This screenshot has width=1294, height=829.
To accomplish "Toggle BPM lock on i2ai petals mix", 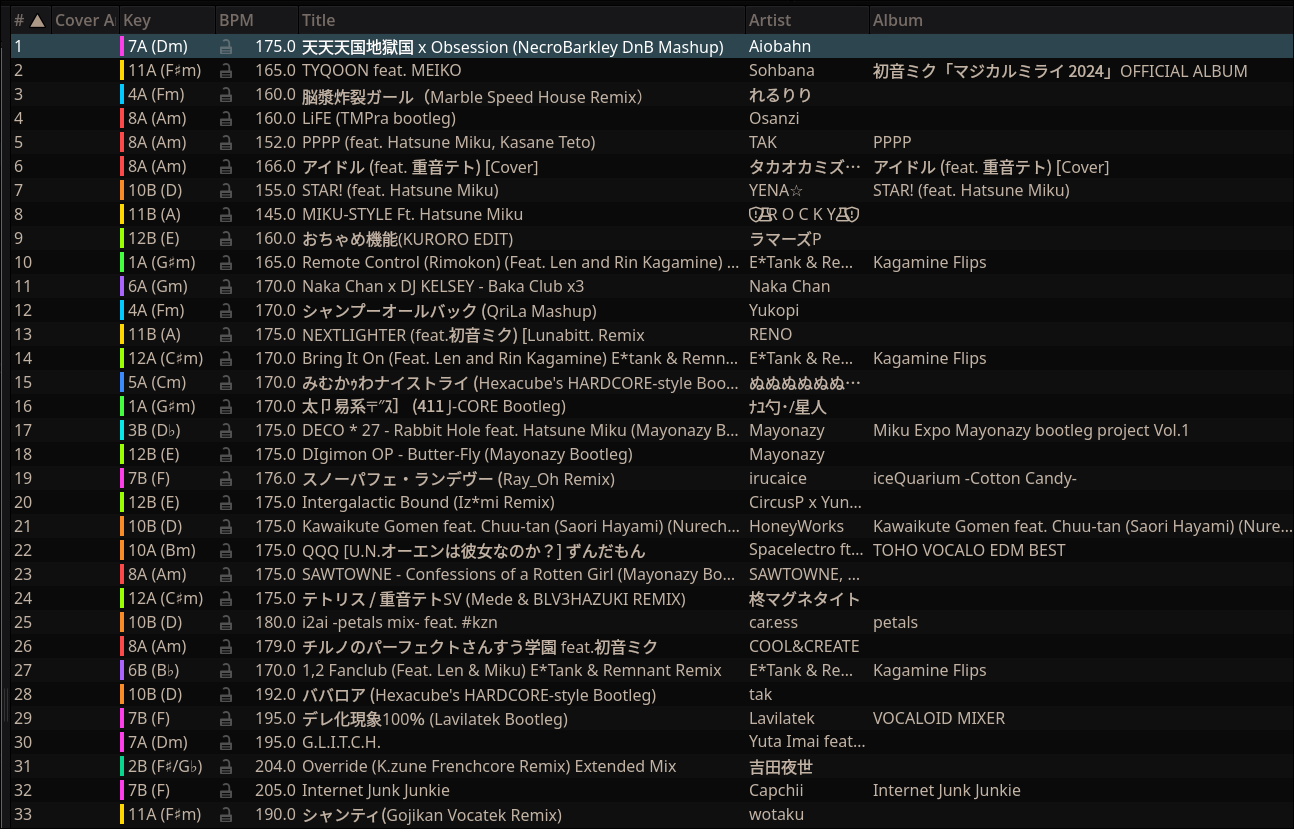I will [226, 623].
